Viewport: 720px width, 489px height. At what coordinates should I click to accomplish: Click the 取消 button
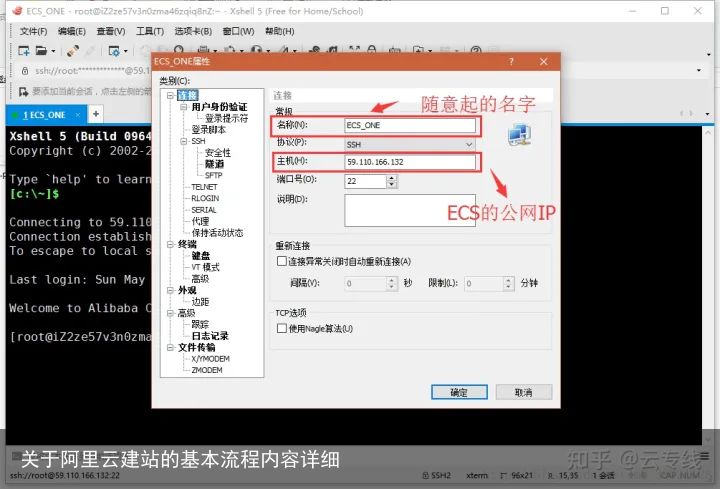click(x=523, y=392)
